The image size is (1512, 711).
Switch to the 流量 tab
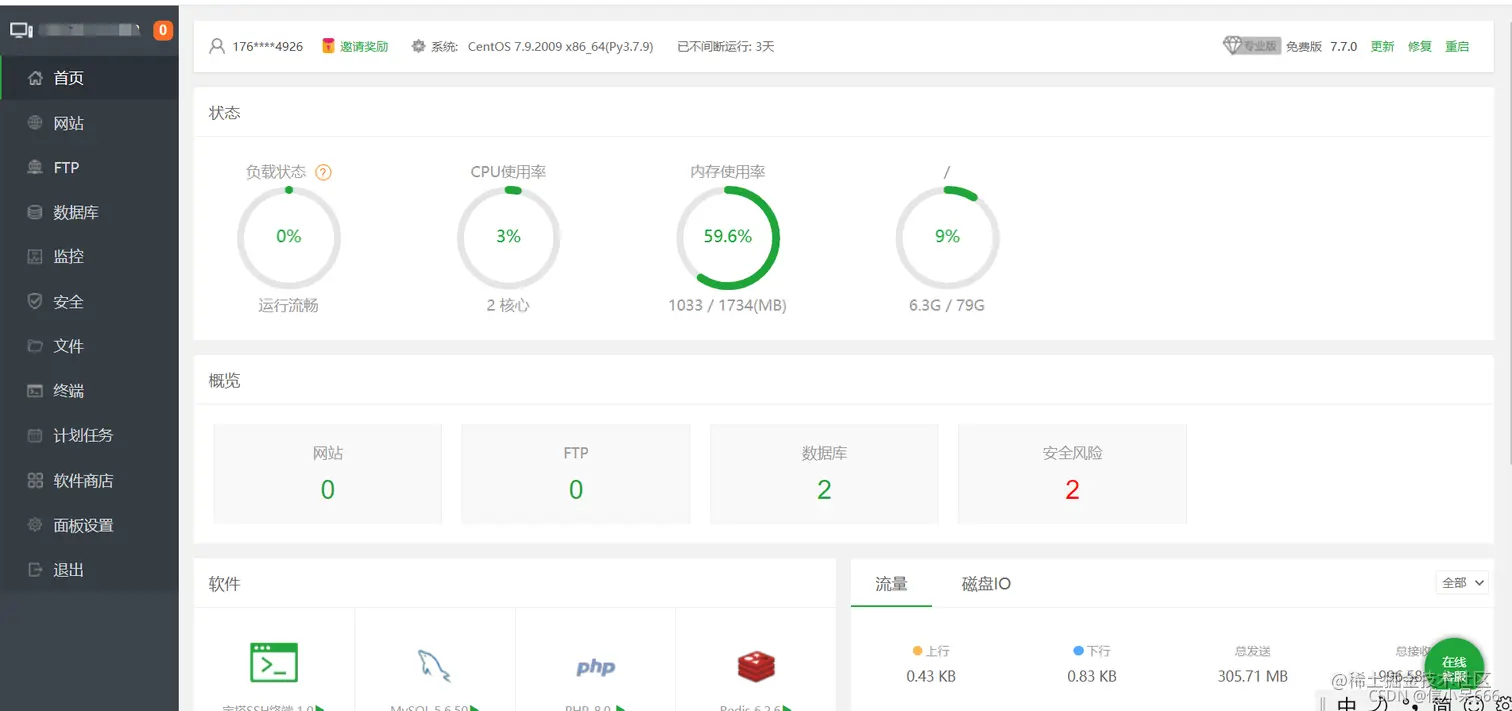point(891,584)
